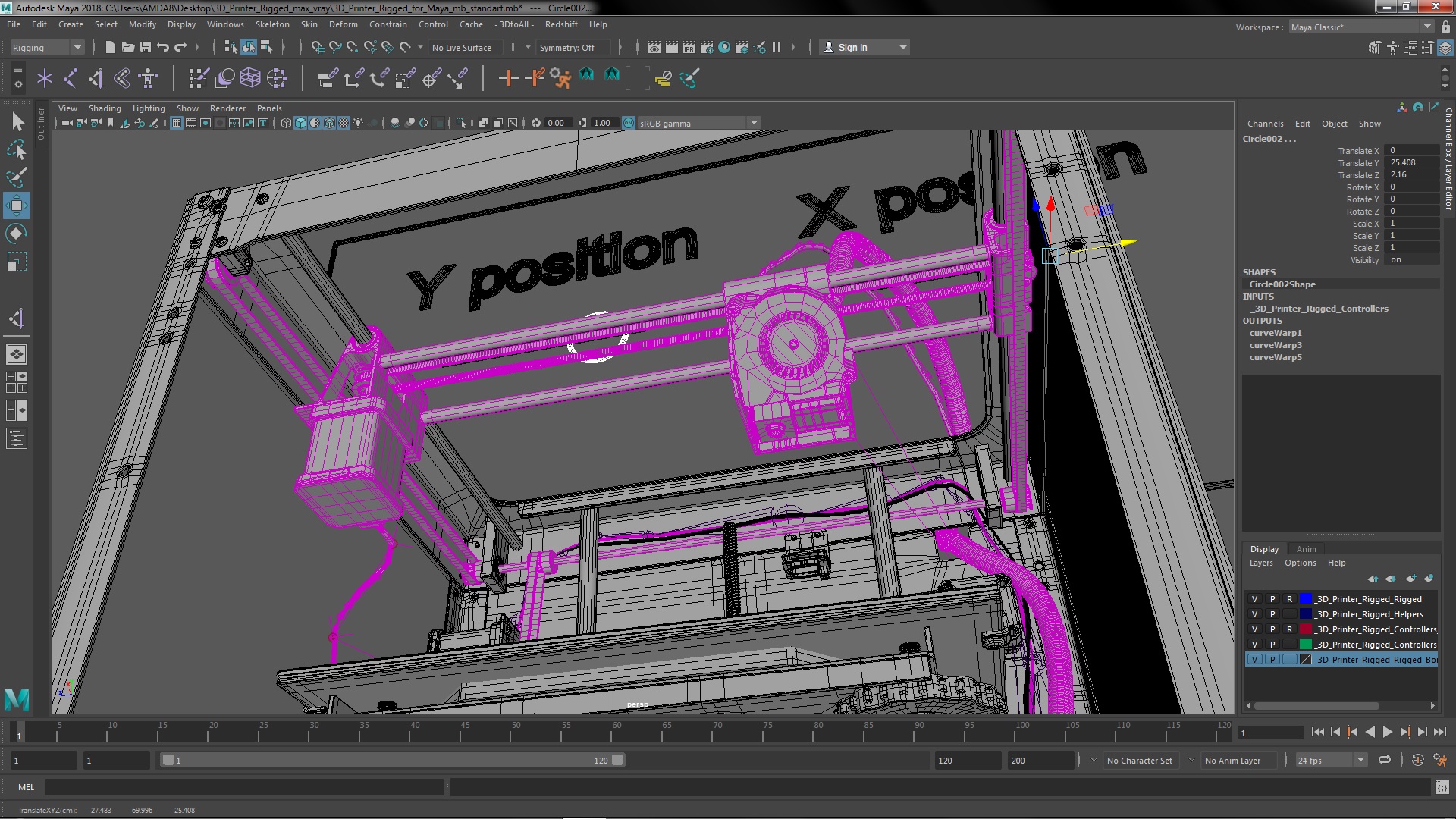Open animation preferences running man icon
The width and height of the screenshot is (1456, 819).
coord(1439,761)
